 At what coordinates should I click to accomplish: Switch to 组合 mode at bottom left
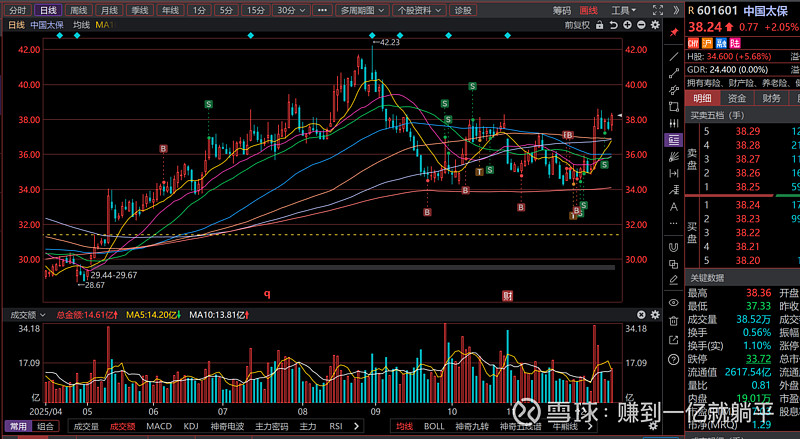click(x=46, y=426)
